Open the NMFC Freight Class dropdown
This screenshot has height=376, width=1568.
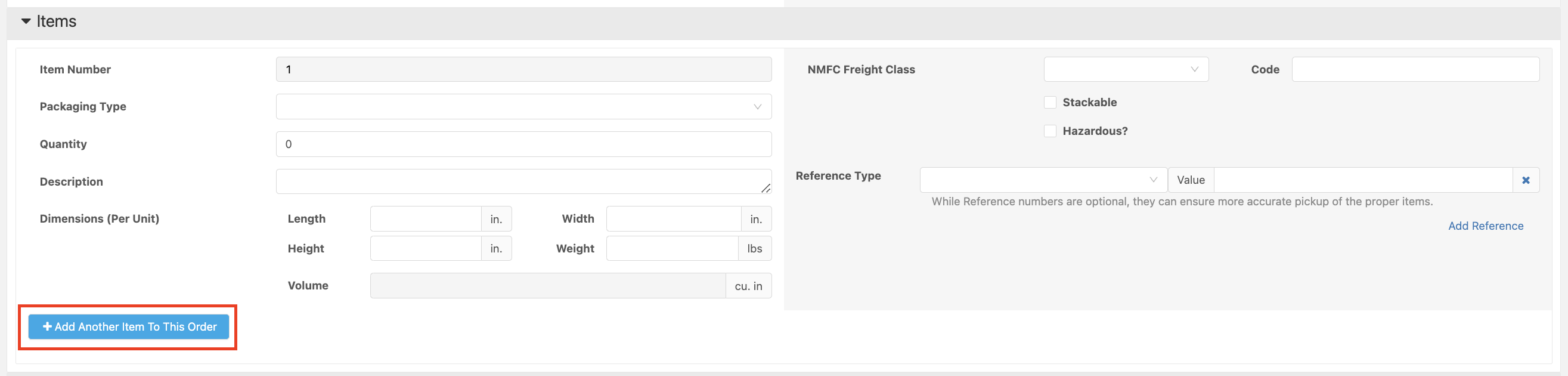(x=1126, y=69)
